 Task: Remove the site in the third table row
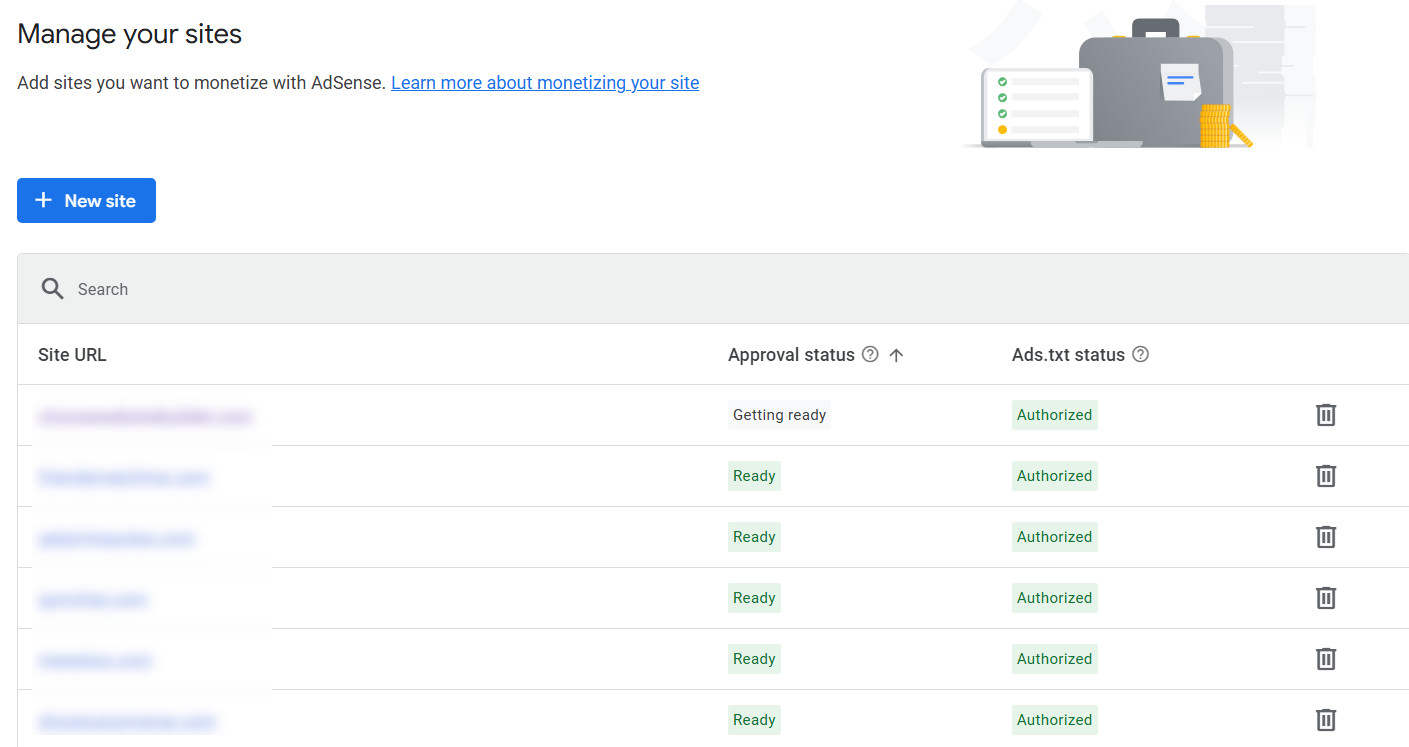click(x=1325, y=537)
